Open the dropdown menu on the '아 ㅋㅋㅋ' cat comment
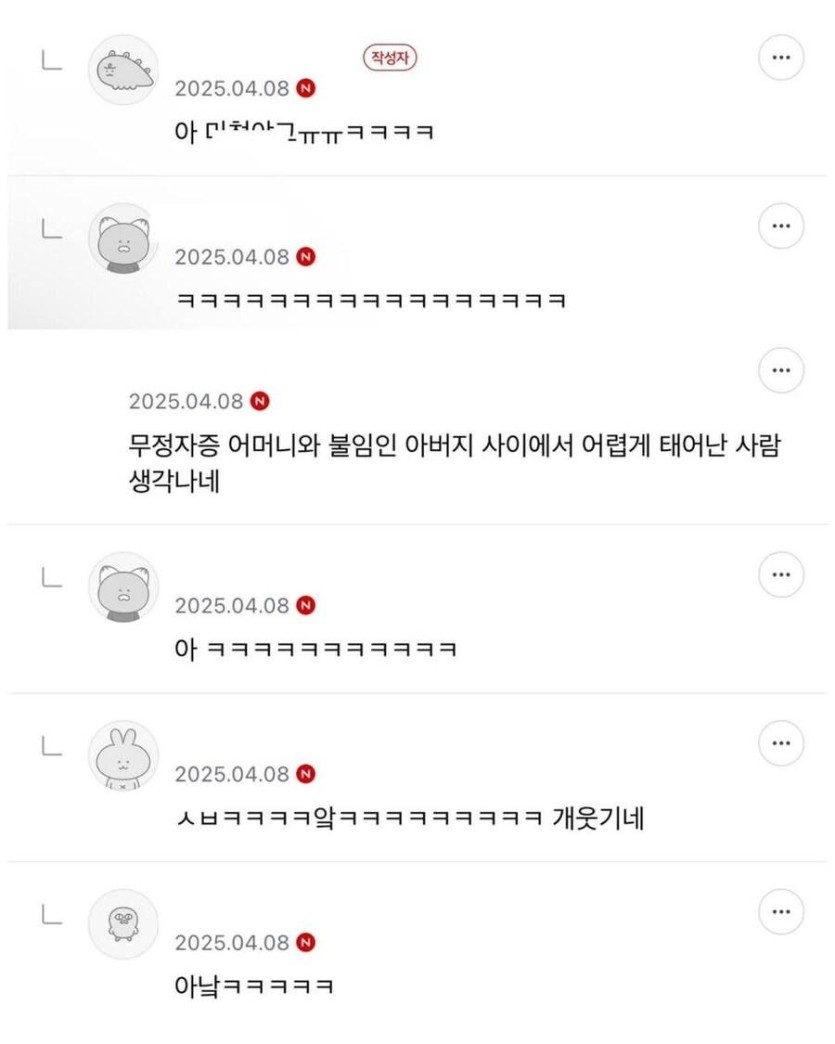835x1044 pixels. (x=781, y=574)
